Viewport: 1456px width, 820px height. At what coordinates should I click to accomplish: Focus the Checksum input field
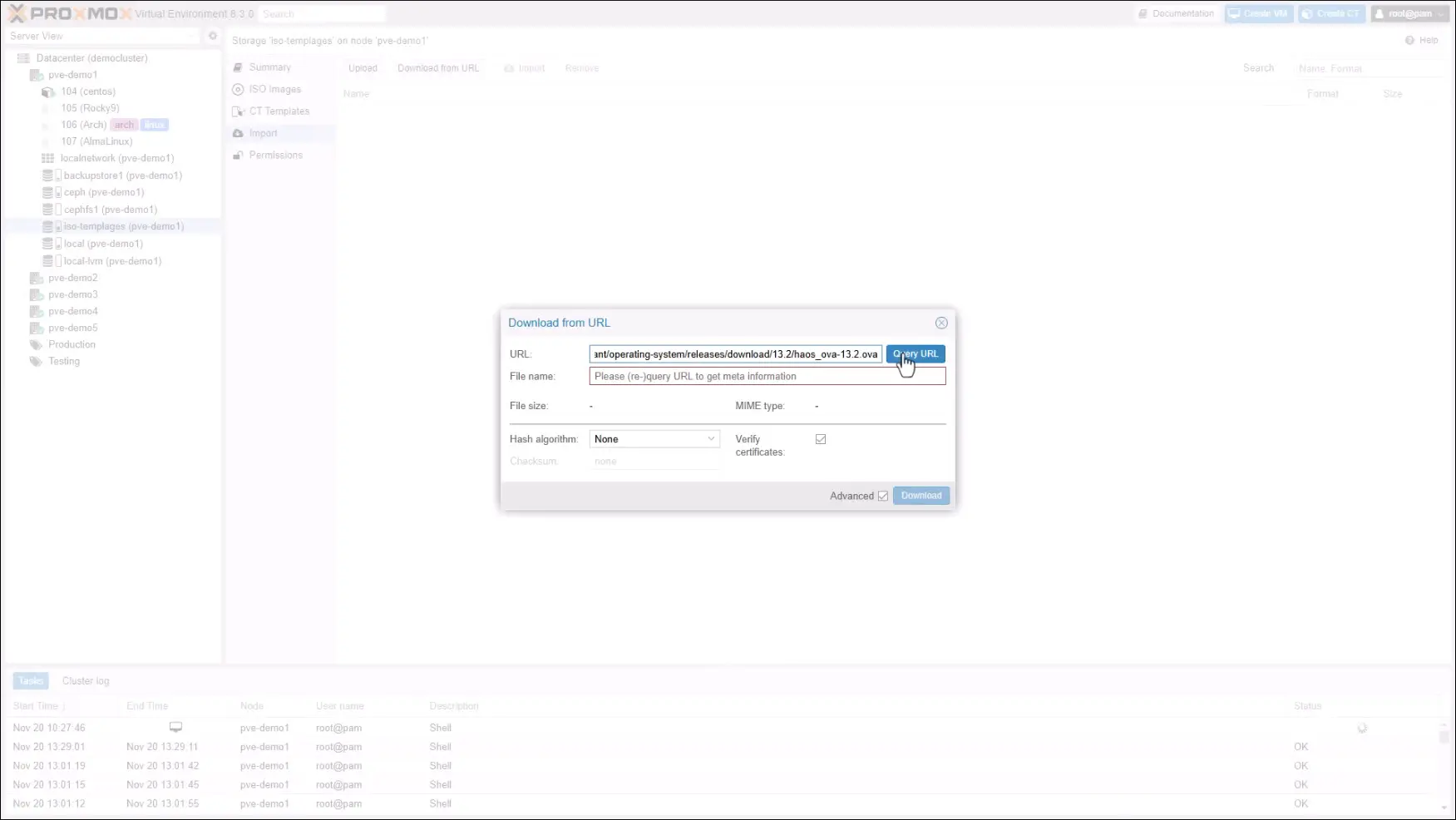[x=654, y=462]
